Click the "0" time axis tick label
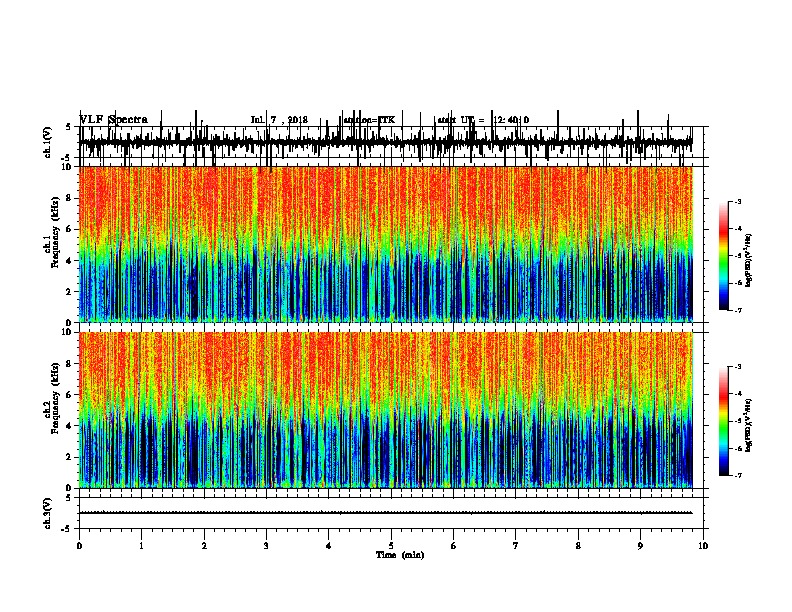792x612 pixels. tap(79, 546)
